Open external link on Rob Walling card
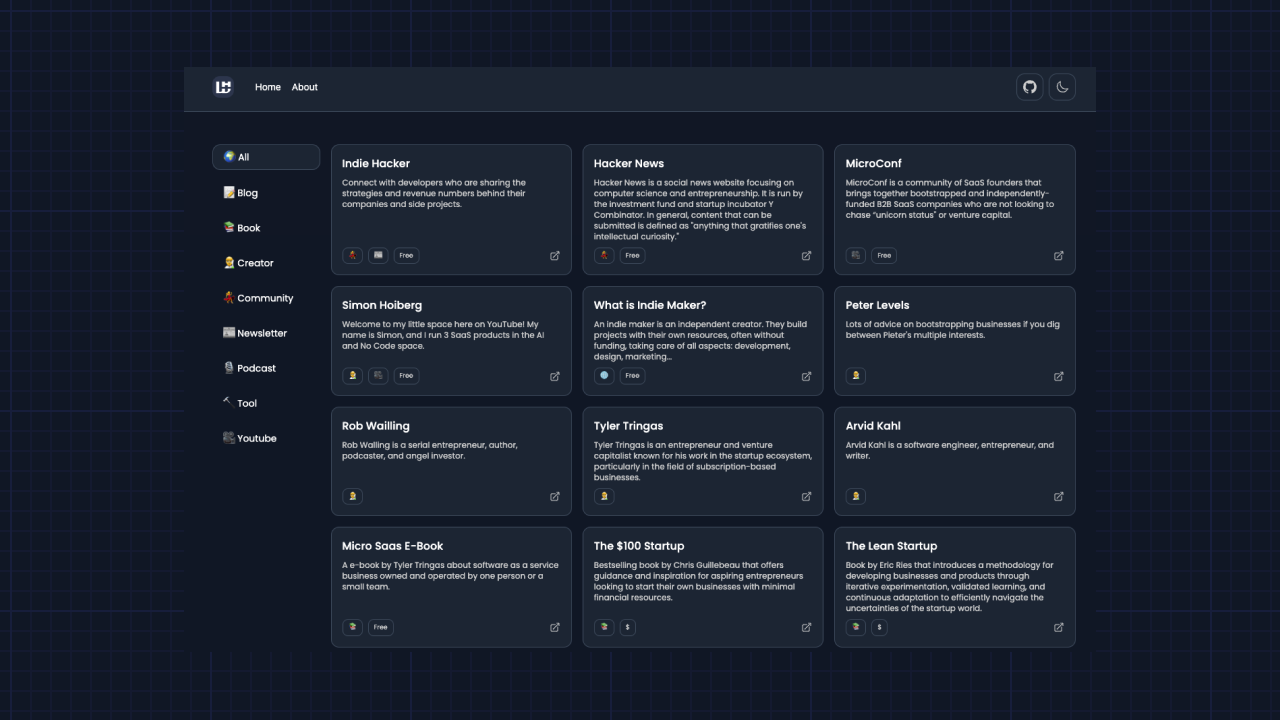1280x720 pixels. pyautogui.click(x=555, y=497)
